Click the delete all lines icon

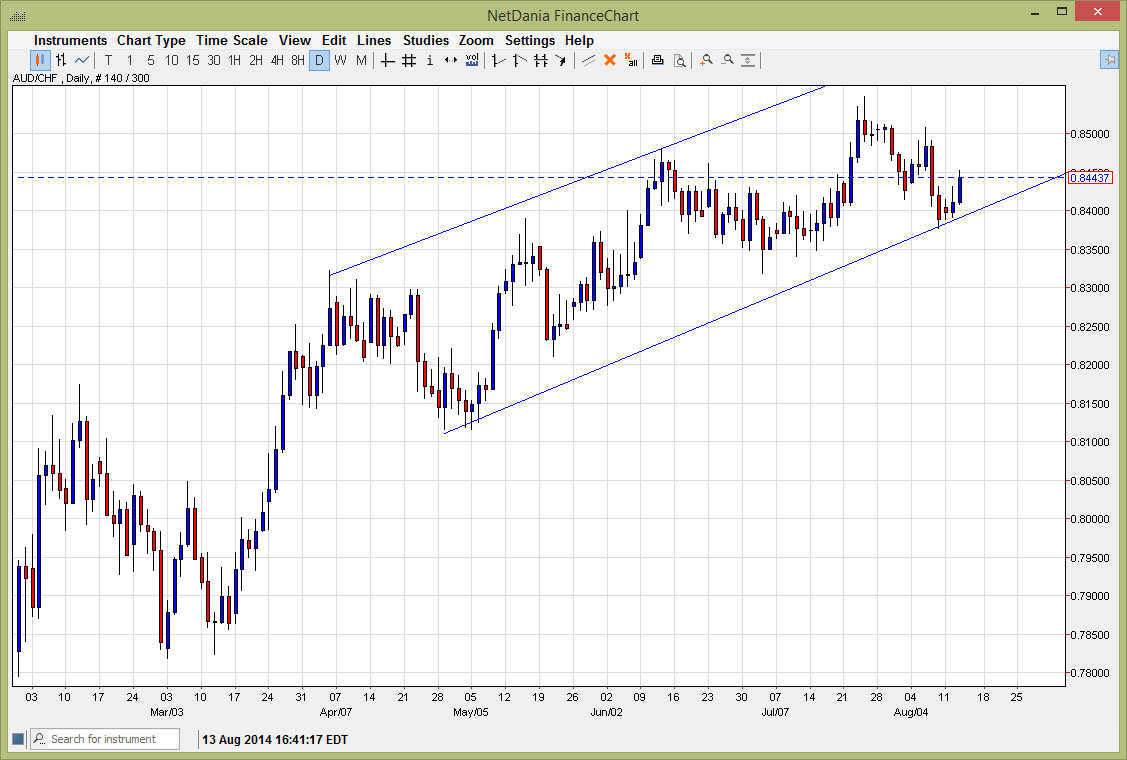pos(631,60)
